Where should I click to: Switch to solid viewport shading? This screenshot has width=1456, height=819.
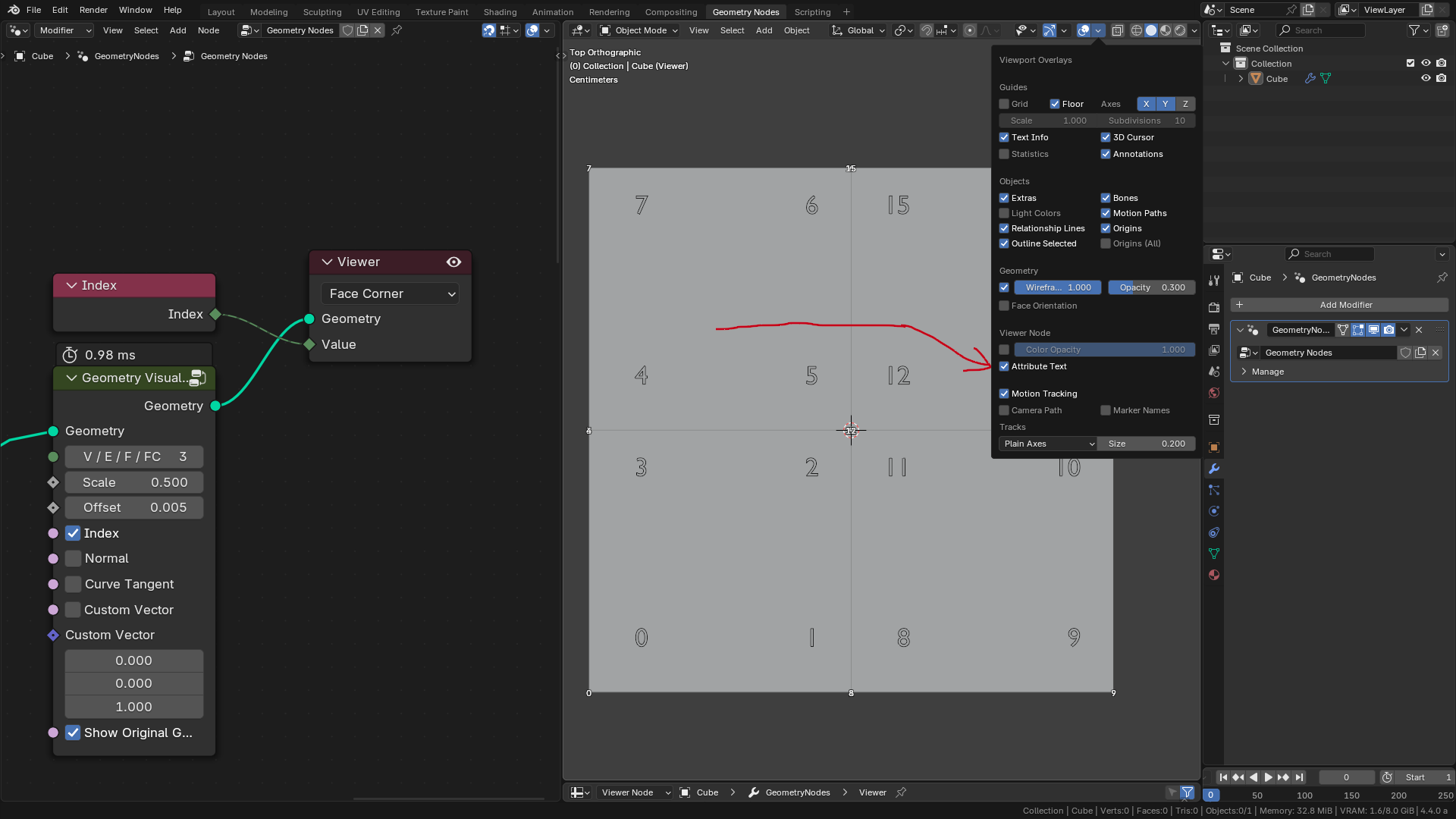(x=1151, y=30)
